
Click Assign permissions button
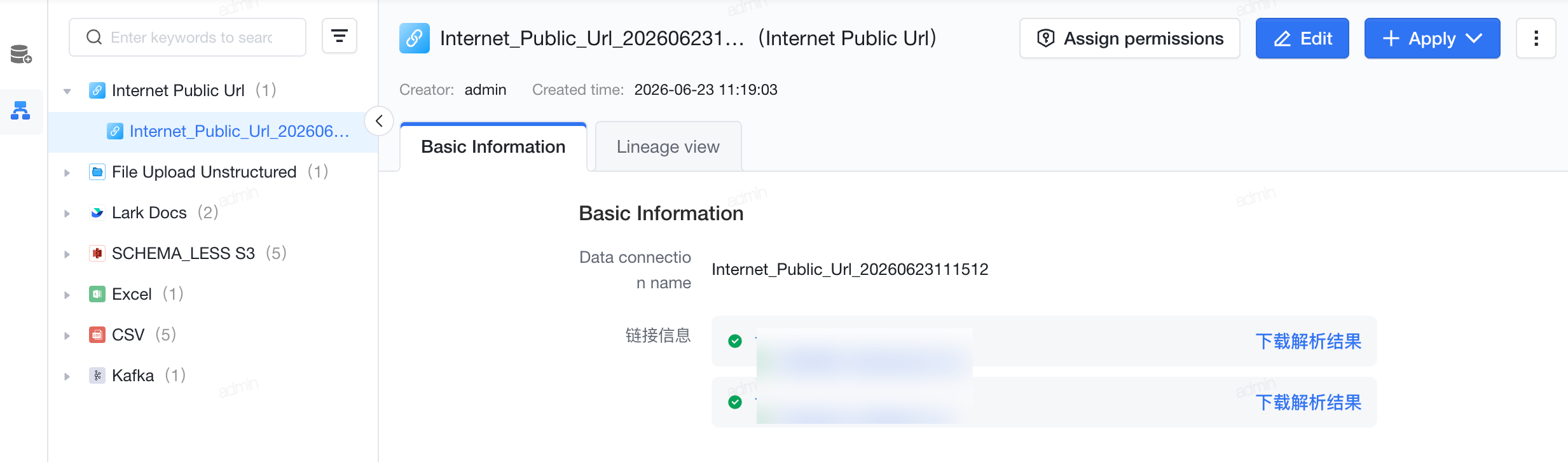[x=1130, y=38]
